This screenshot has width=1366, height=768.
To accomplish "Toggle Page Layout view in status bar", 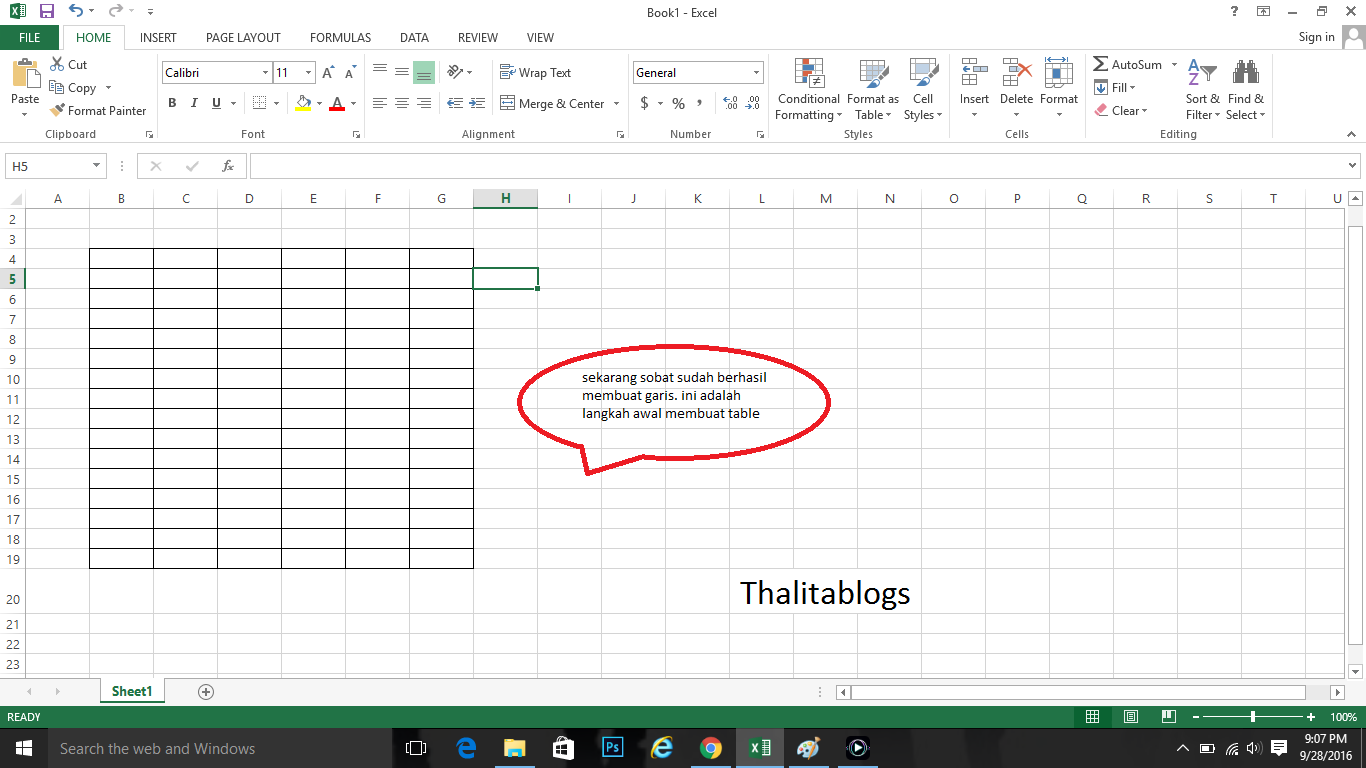I will coord(1130,716).
